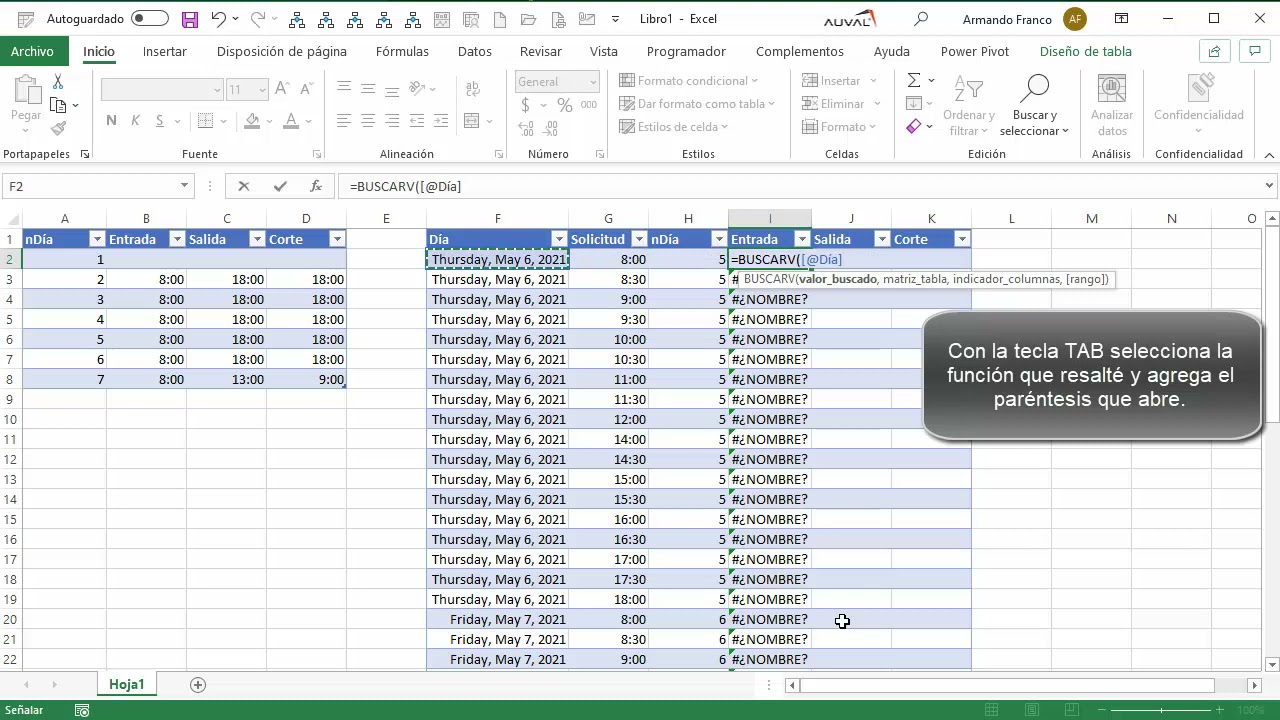Open the General number format dropdown
The width and height of the screenshot is (1280, 720).
click(x=593, y=82)
